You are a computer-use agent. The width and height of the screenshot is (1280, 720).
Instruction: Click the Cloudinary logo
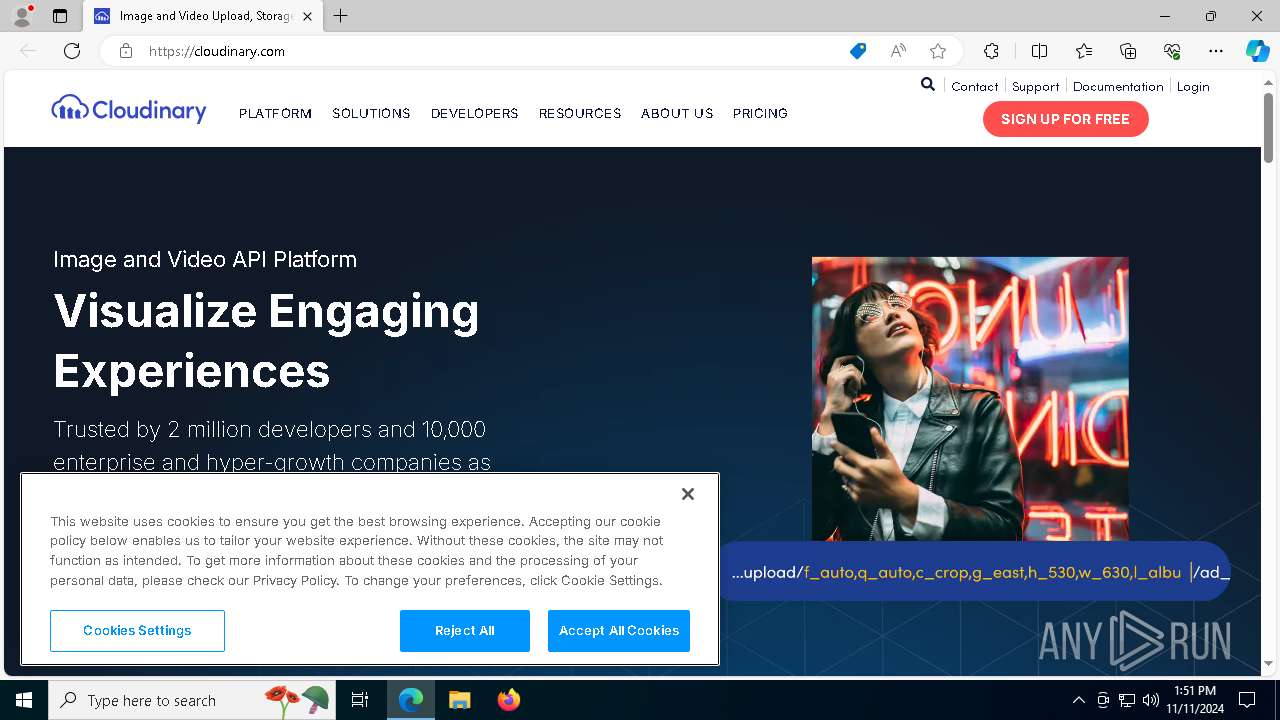(x=128, y=109)
